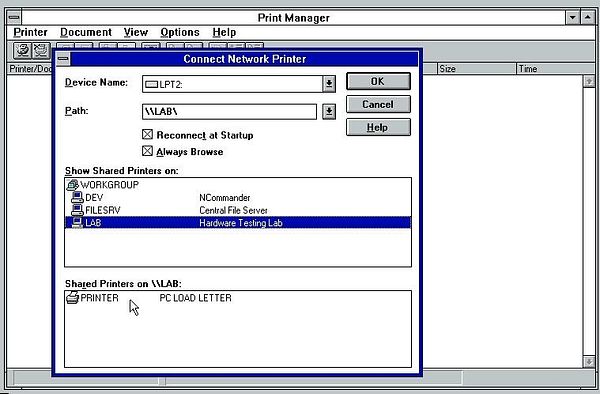
Task: Open the Printer menu
Action: click(30, 33)
